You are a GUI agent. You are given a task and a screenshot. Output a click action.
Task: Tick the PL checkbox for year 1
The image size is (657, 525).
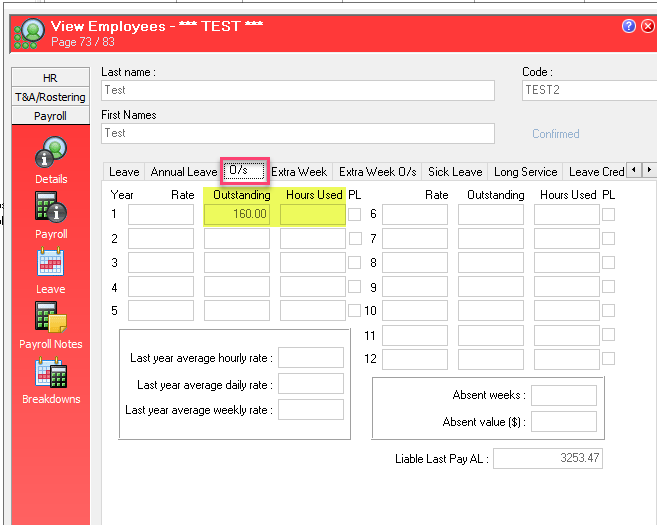point(355,214)
